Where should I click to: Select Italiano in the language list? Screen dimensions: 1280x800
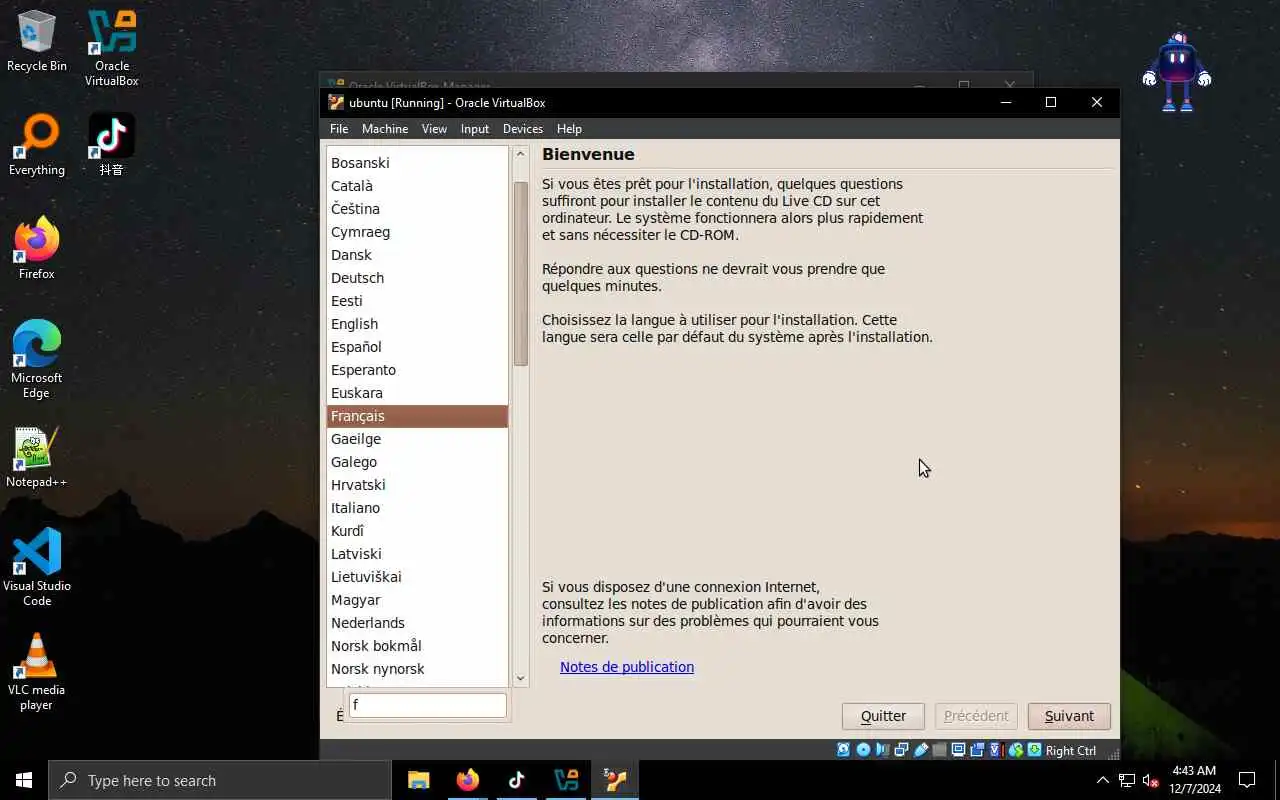417,508
